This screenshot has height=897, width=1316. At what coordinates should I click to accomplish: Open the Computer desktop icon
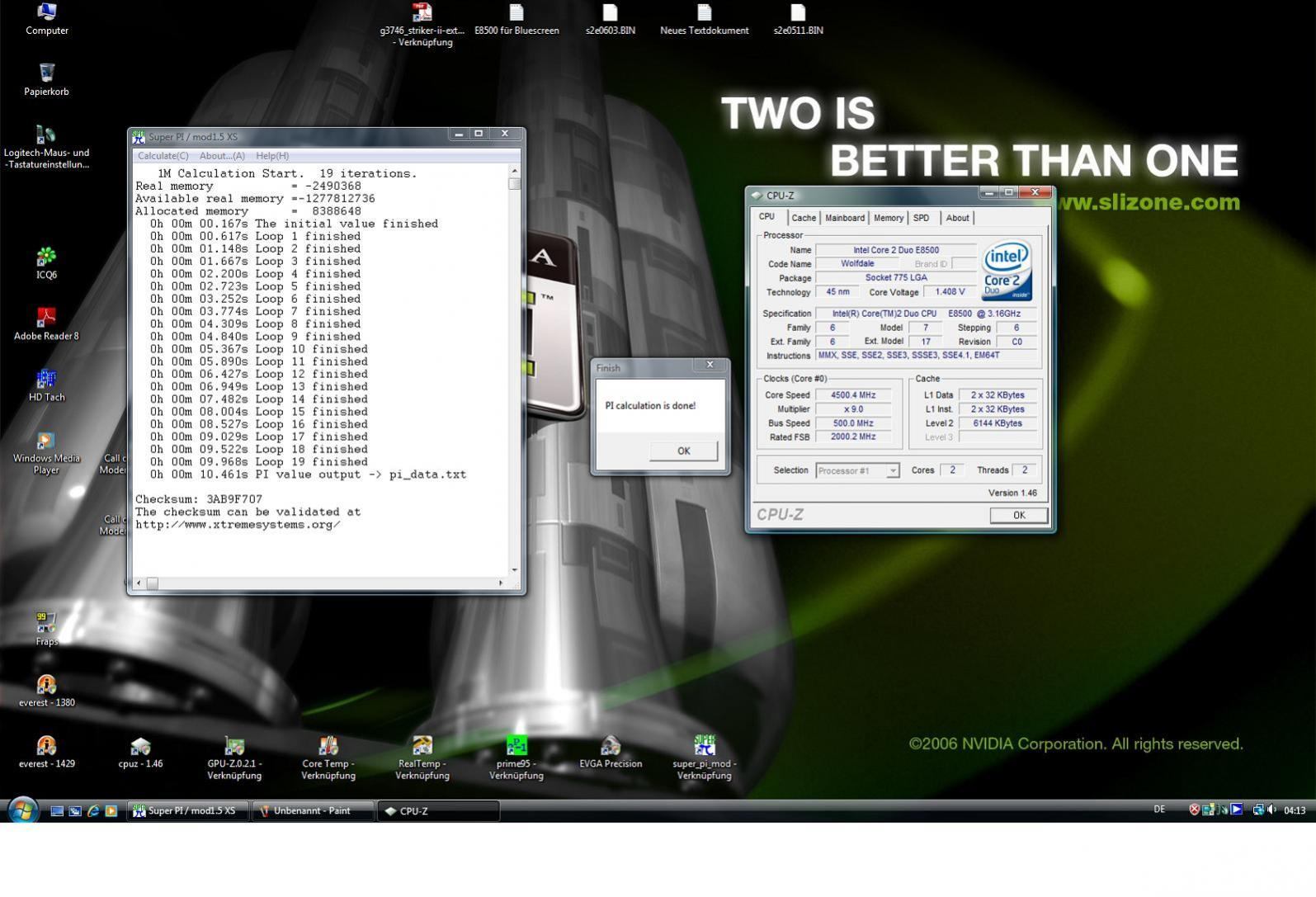pos(47,19)
